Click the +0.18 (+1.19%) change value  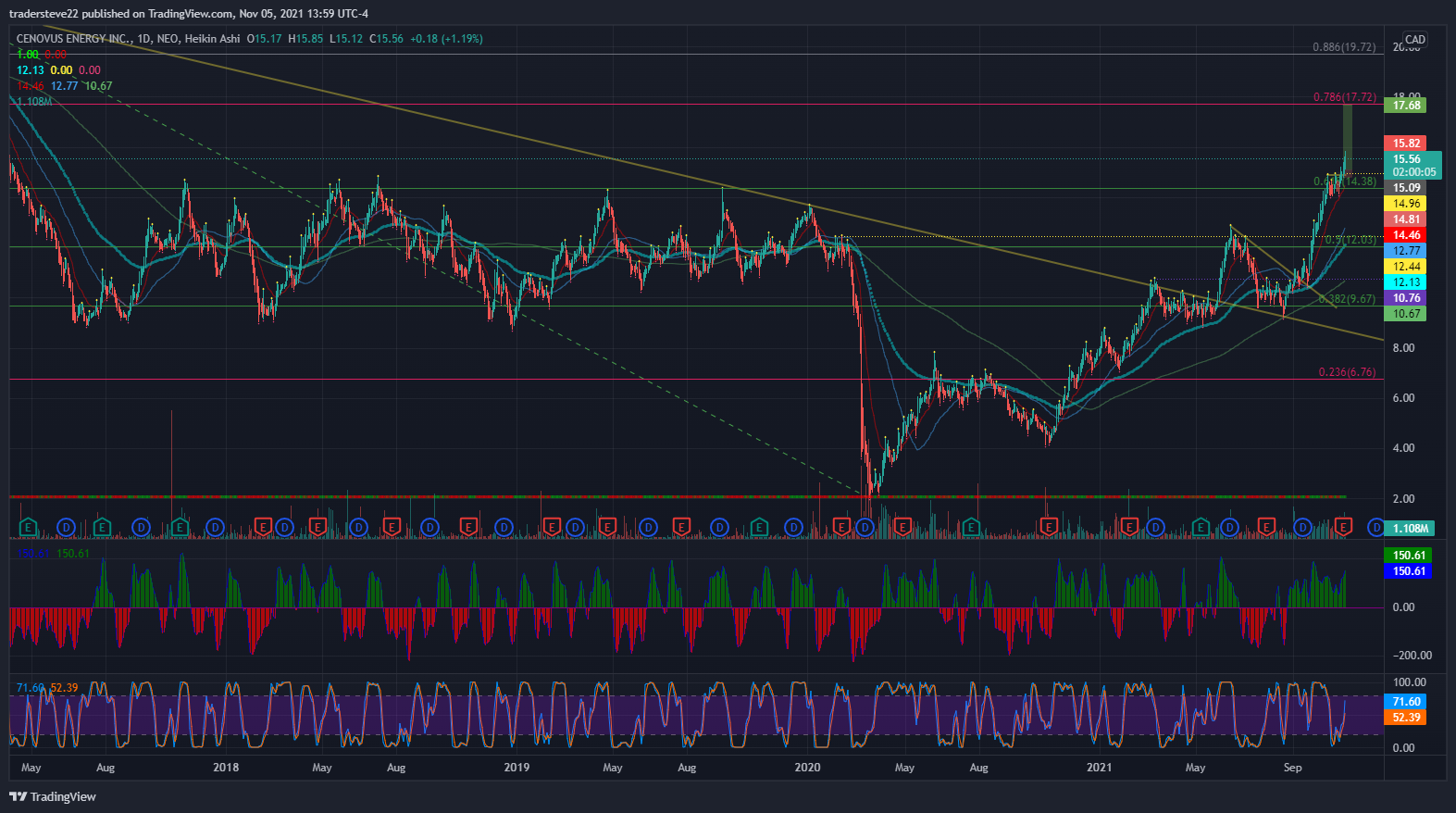point(446,39)
